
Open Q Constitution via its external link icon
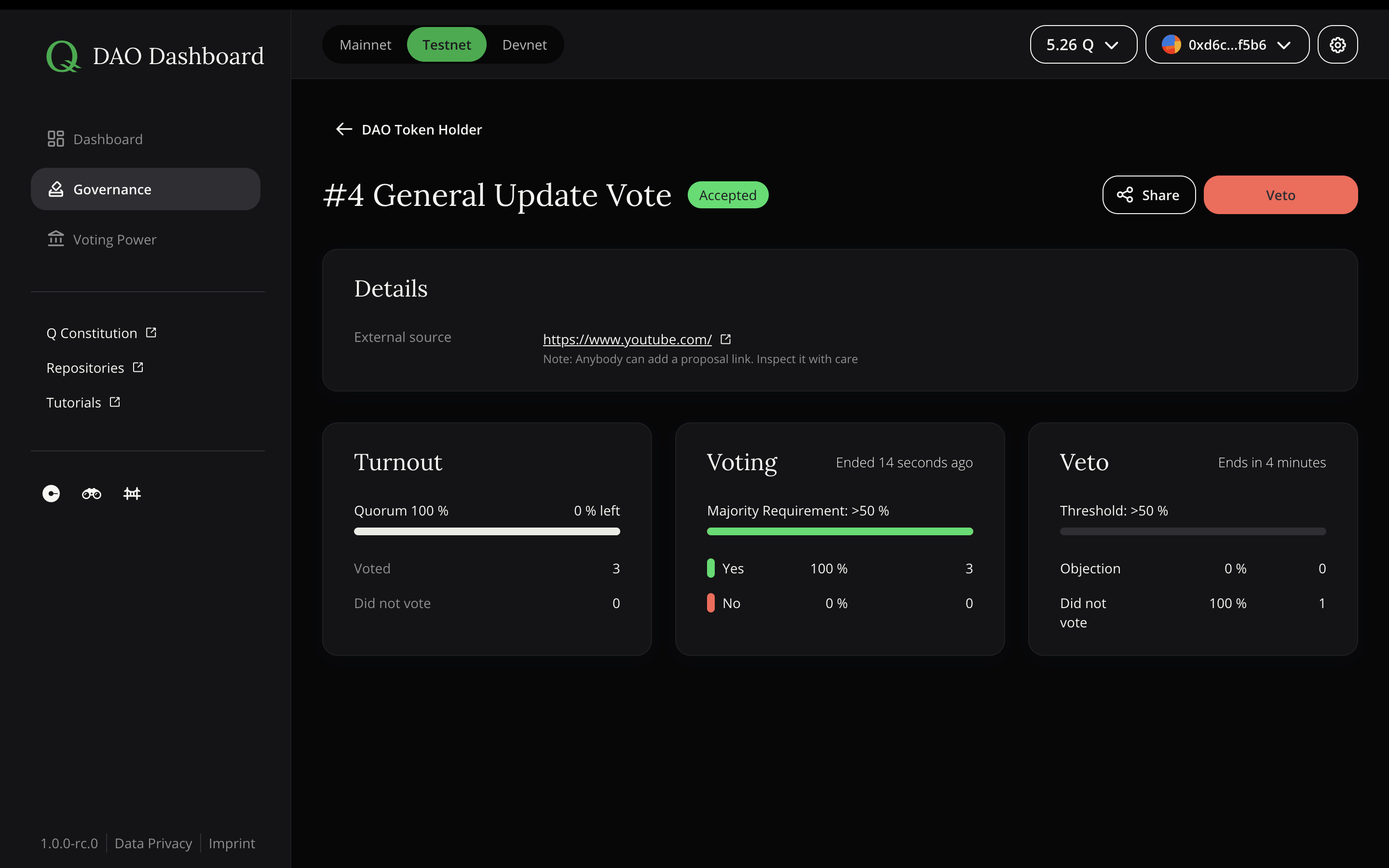click(x=150, y=331)
